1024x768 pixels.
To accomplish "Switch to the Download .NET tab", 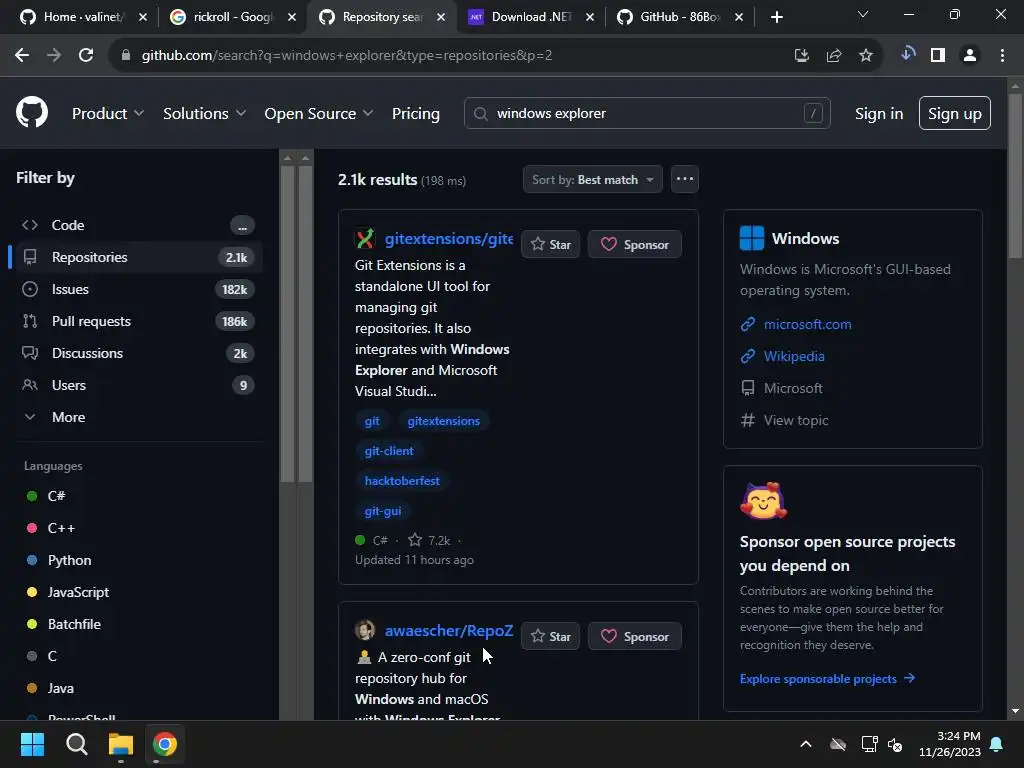I will click(x=530, y=17).
